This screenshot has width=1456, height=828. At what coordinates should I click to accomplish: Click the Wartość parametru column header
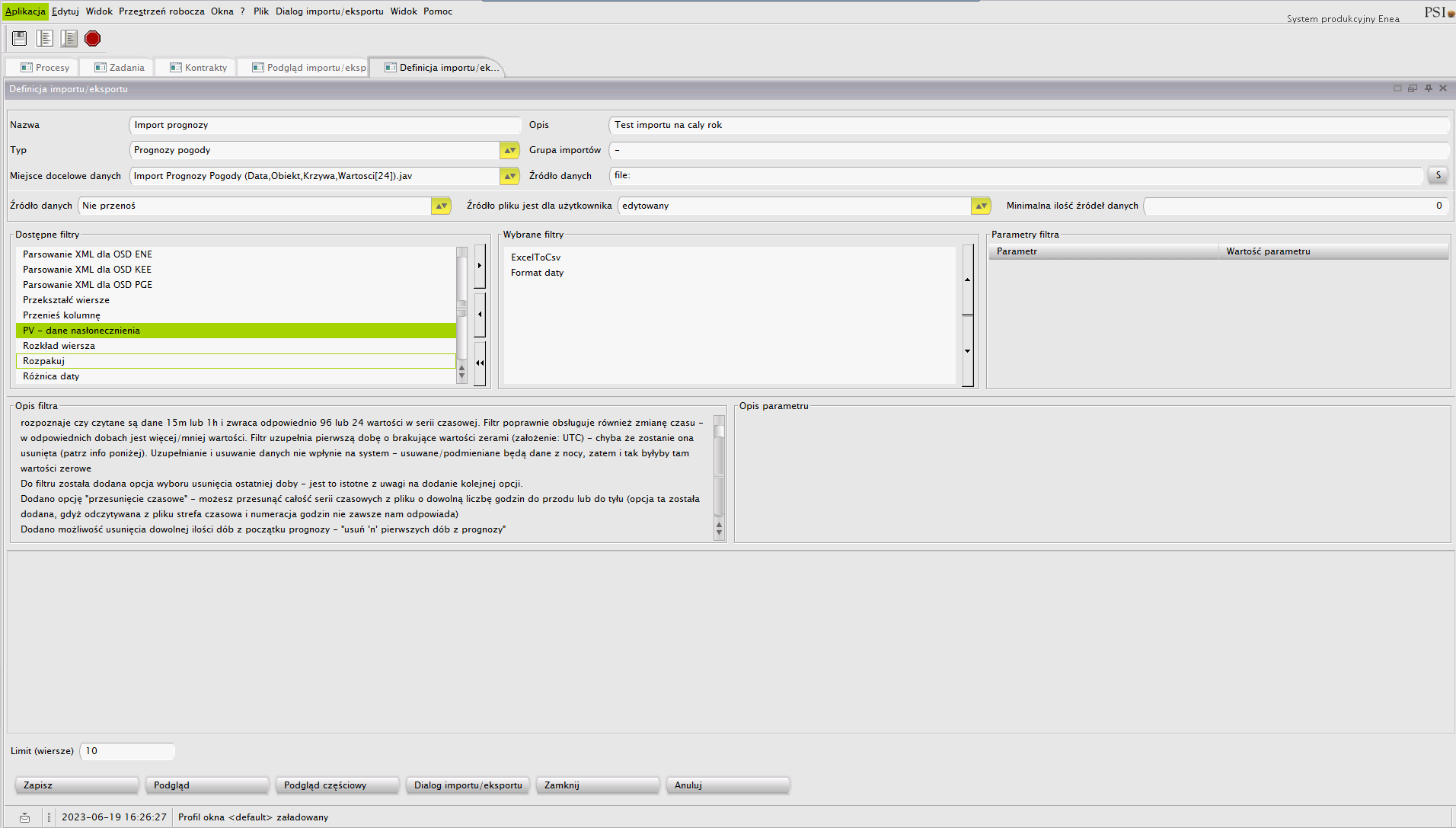pos(1333,251)
